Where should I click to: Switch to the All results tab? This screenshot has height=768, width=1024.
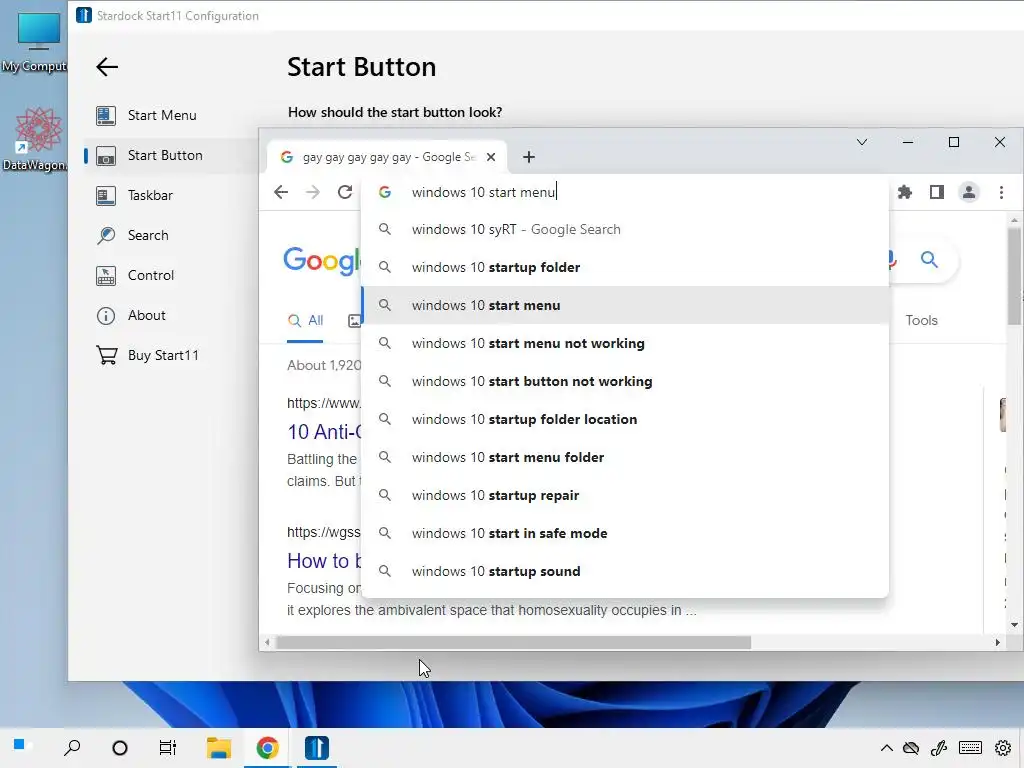click(x=305, y=321)
